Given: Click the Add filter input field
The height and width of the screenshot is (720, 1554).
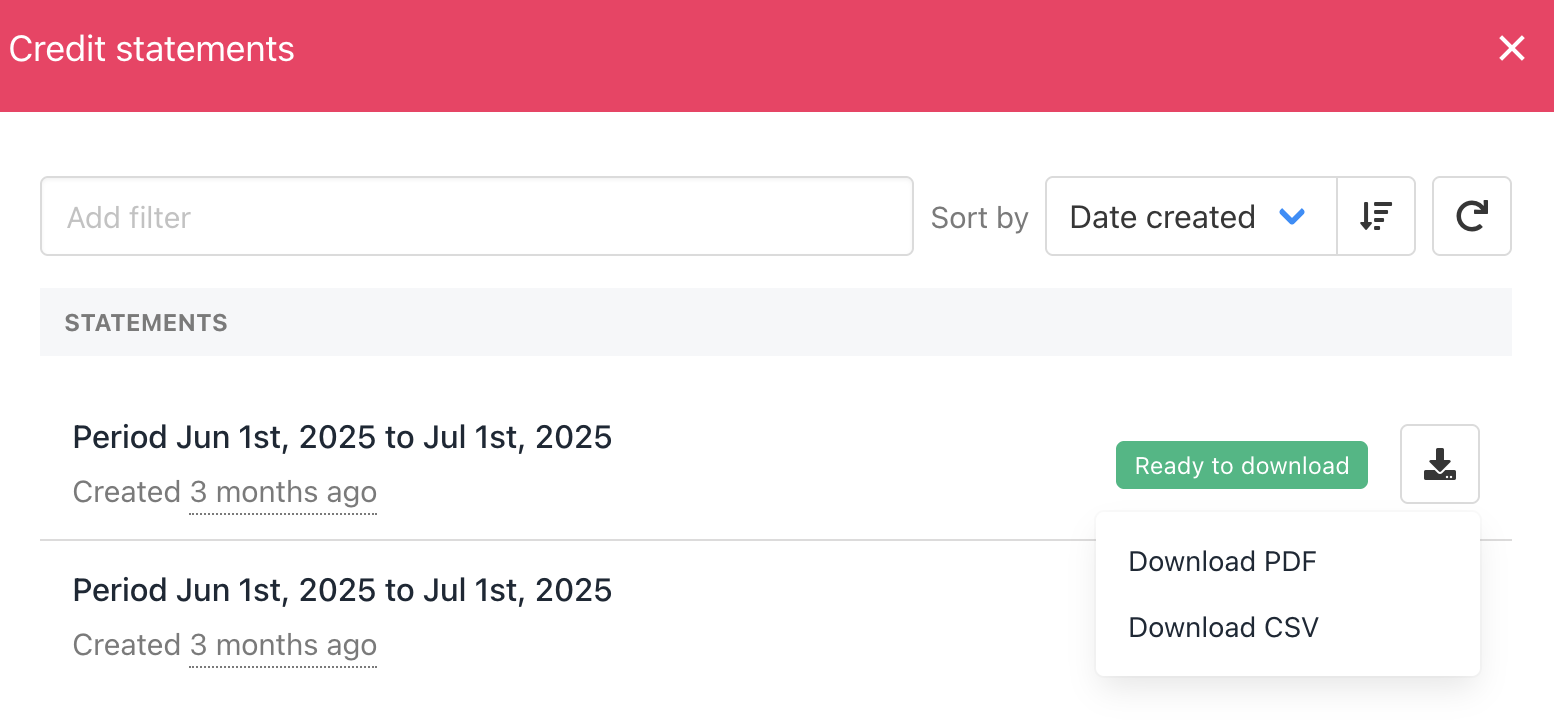Looking at the screenshot, I should tap(477, 216).
